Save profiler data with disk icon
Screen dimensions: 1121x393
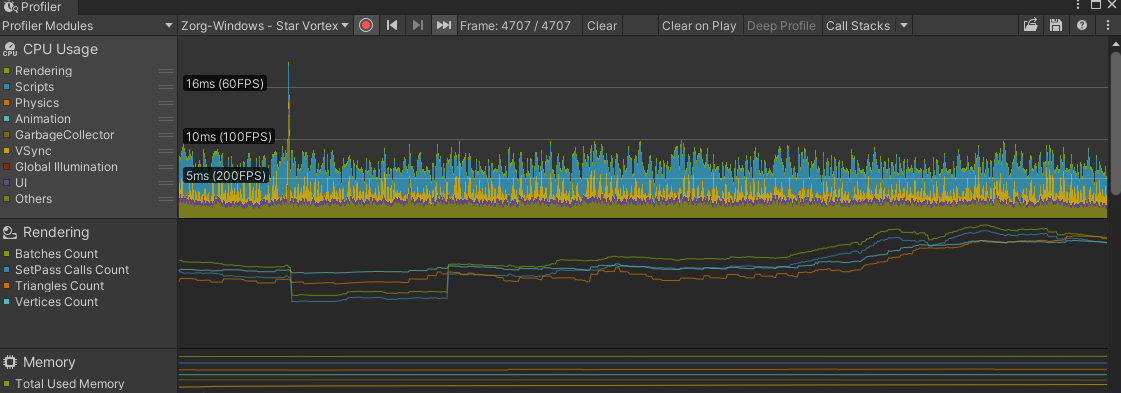(x=1055, y=26)
